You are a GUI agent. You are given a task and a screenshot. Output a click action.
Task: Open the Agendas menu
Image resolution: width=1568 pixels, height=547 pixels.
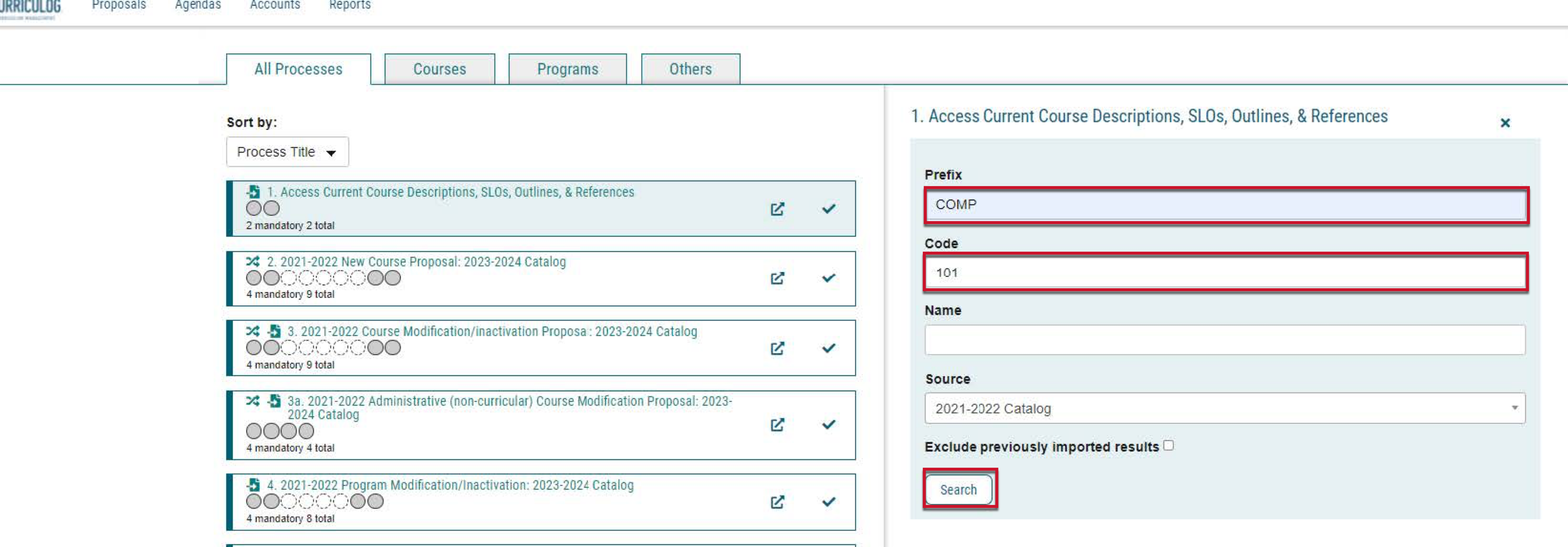(198, 5)
